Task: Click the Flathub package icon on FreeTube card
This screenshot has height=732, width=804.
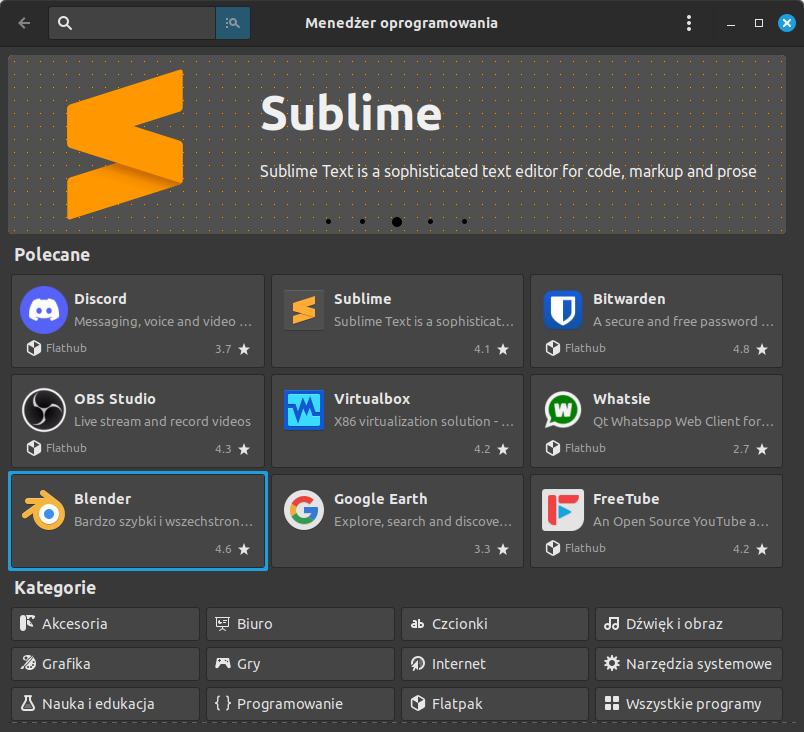Action: coord(553,548)
